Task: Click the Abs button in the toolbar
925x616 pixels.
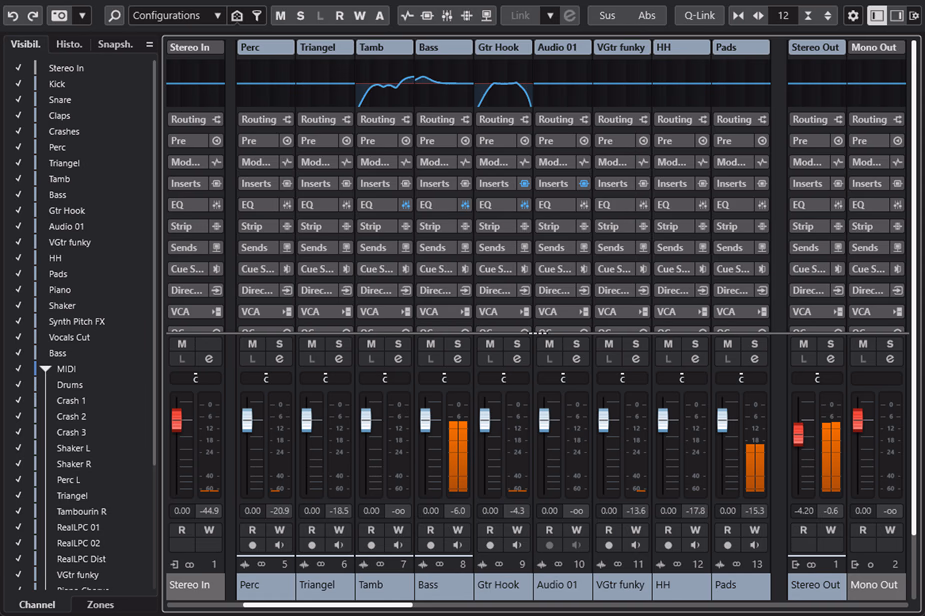Action: [x=647, y=15]
